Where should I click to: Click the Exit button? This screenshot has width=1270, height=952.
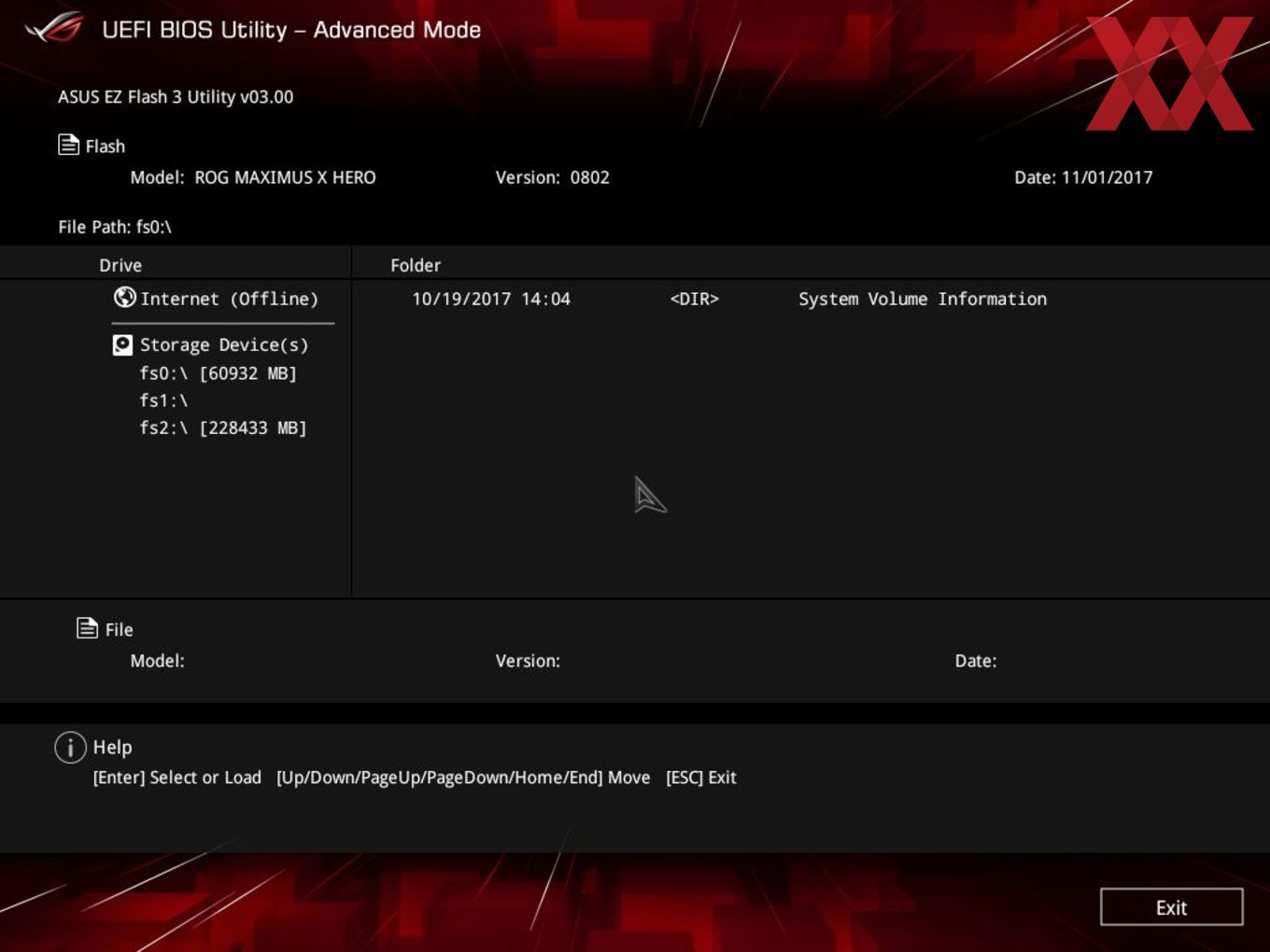click(x=1171, y=907)
